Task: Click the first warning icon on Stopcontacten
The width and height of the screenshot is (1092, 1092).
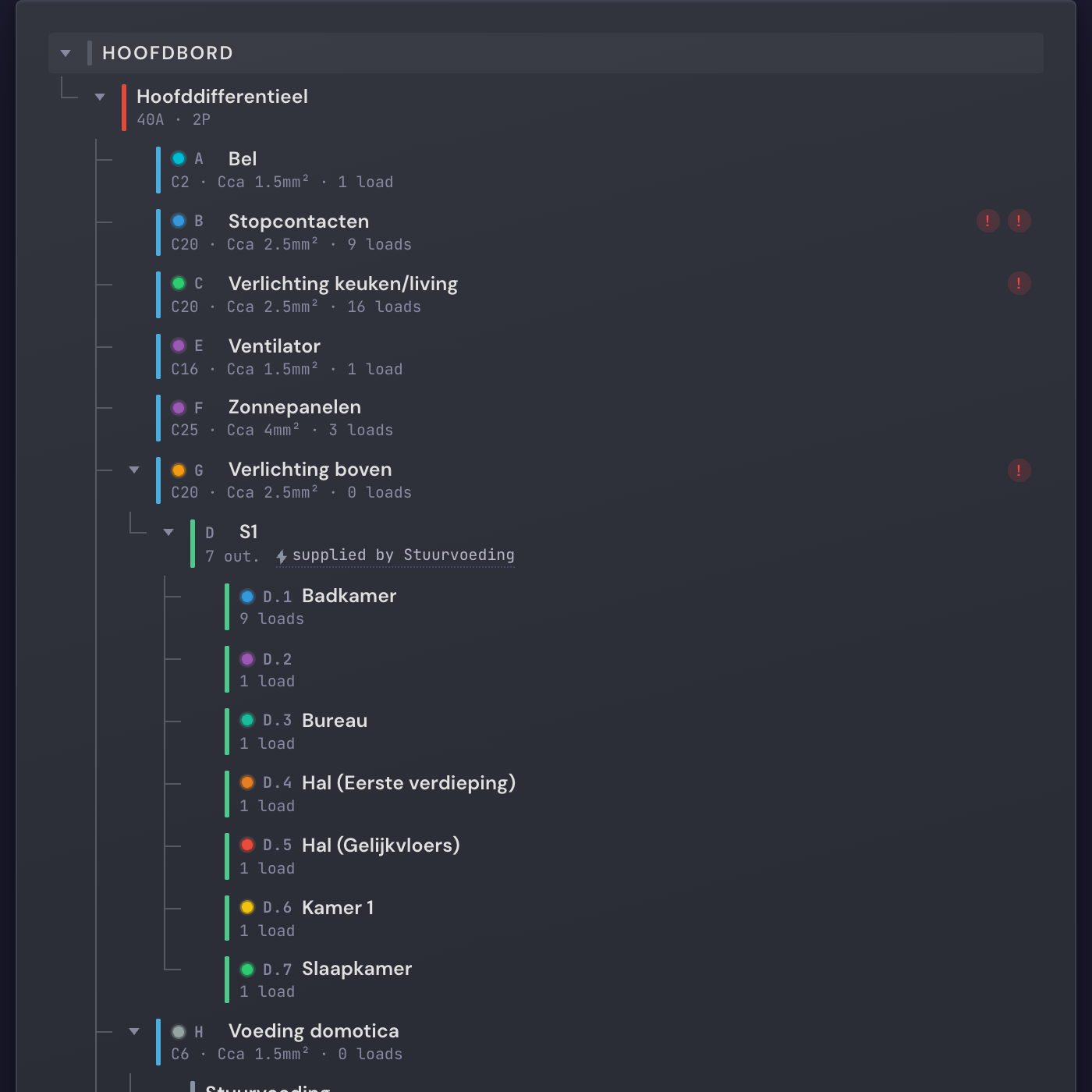Action: pos(987,221)
